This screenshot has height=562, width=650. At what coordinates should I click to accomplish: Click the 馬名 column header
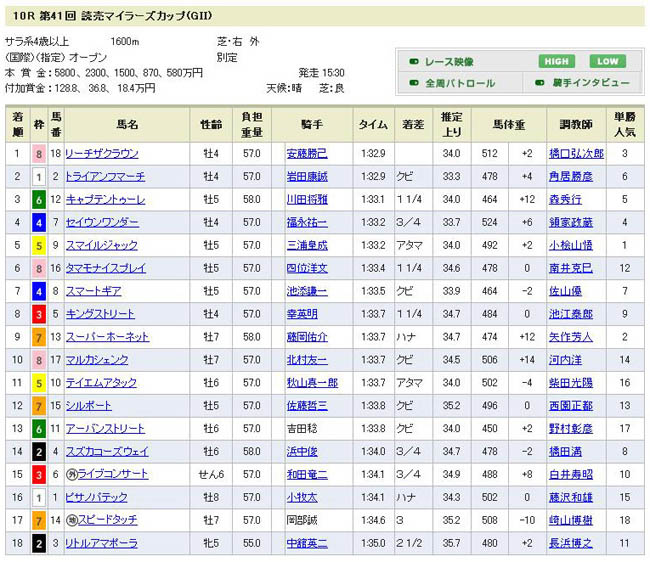pos(128,125)
